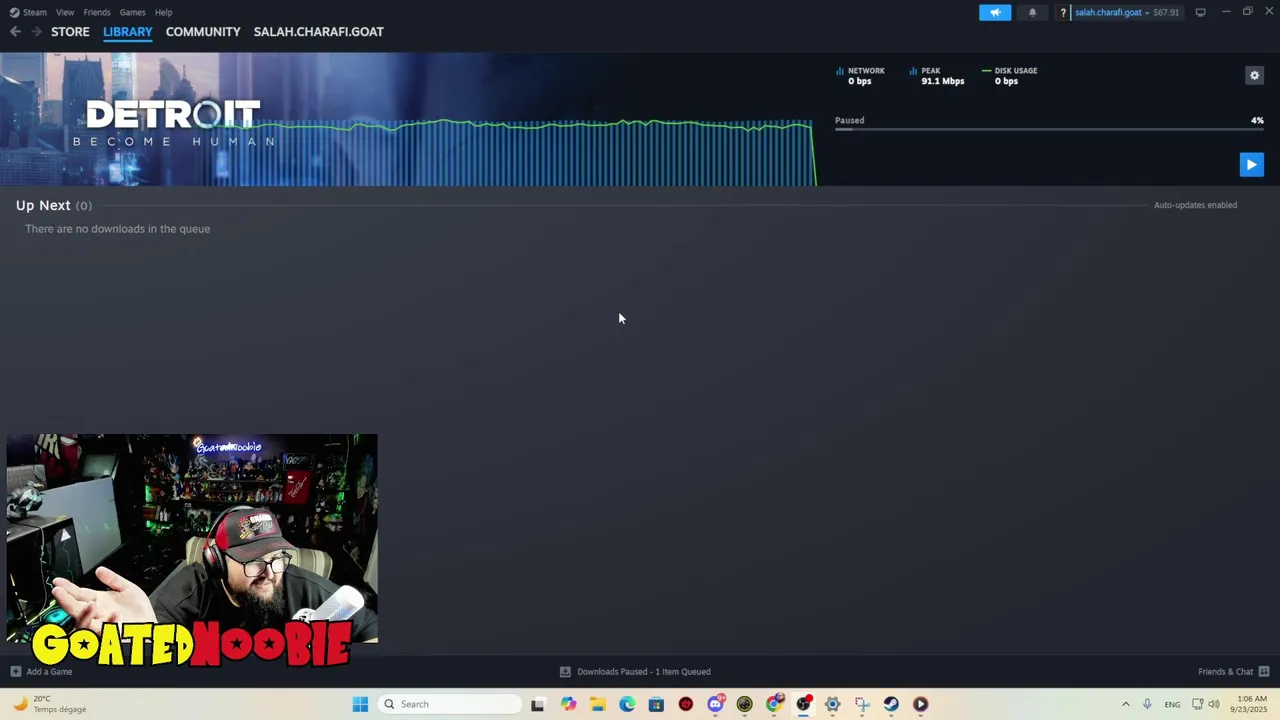Image resolution: width=1280 pixels, height=720 pixels.
Task: Open Windows Settings gear in taskbar
Action: [832, 704]
